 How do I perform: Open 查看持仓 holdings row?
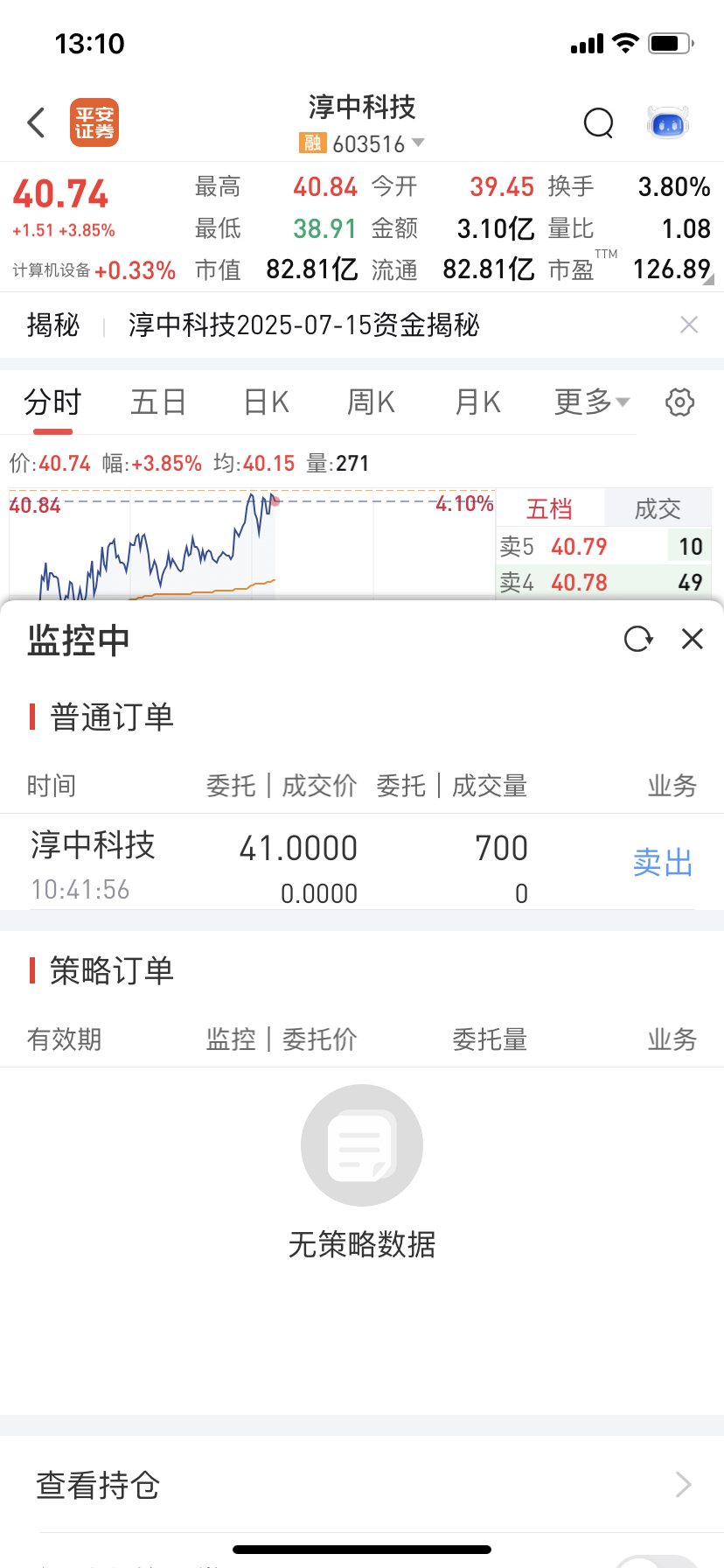point(362,1485)
